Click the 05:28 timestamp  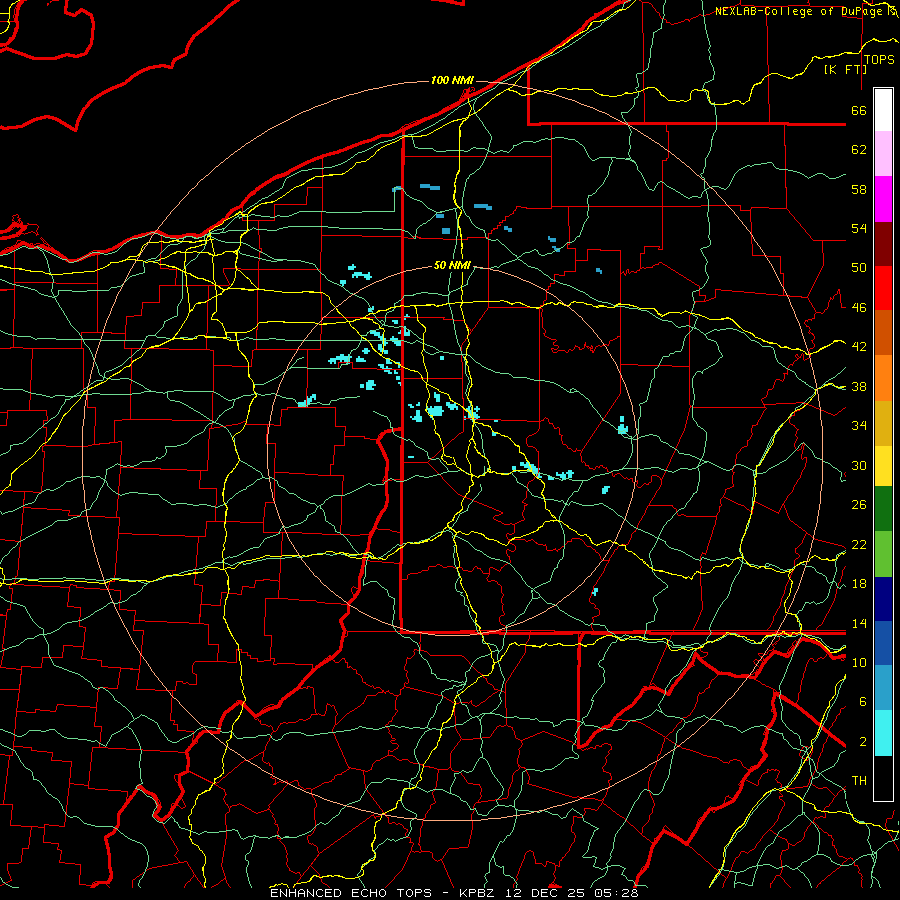(x=617, y=893)
